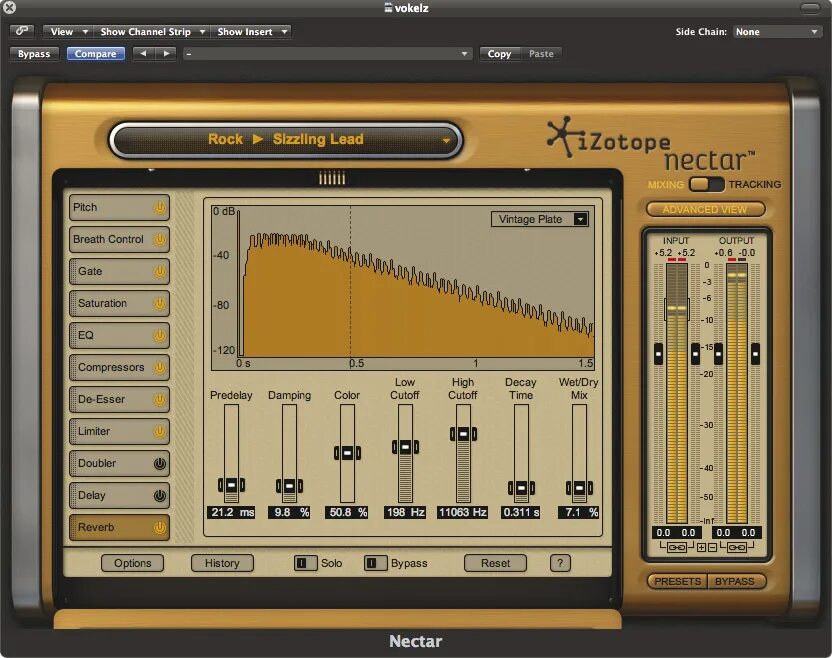This screenshot has width=832, height=658.
Task: Click the Reset button
Action: pyautogui.click(x=495, y=563)
